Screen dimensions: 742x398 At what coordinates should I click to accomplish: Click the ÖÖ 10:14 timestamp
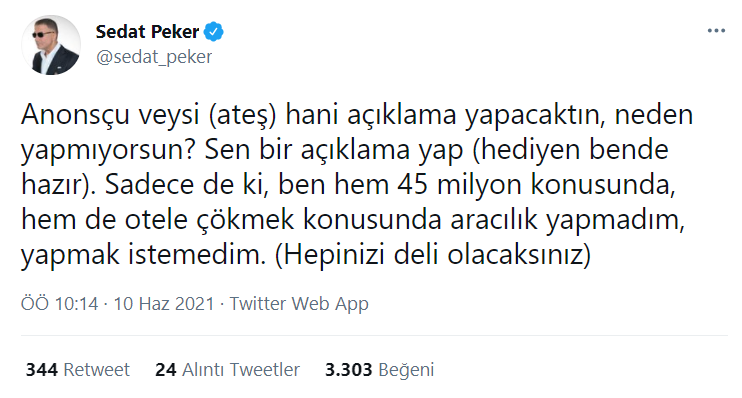pos(60,303)
